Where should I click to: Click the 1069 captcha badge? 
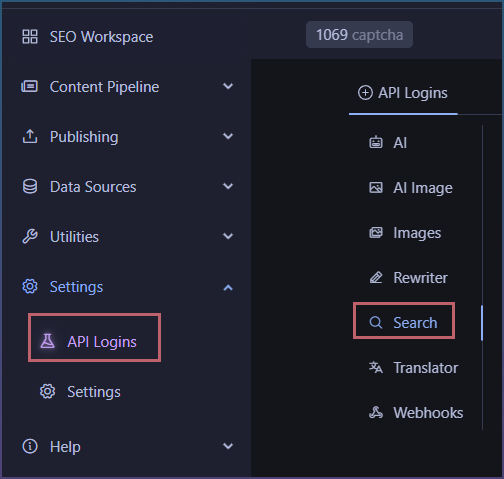point(359,35)
